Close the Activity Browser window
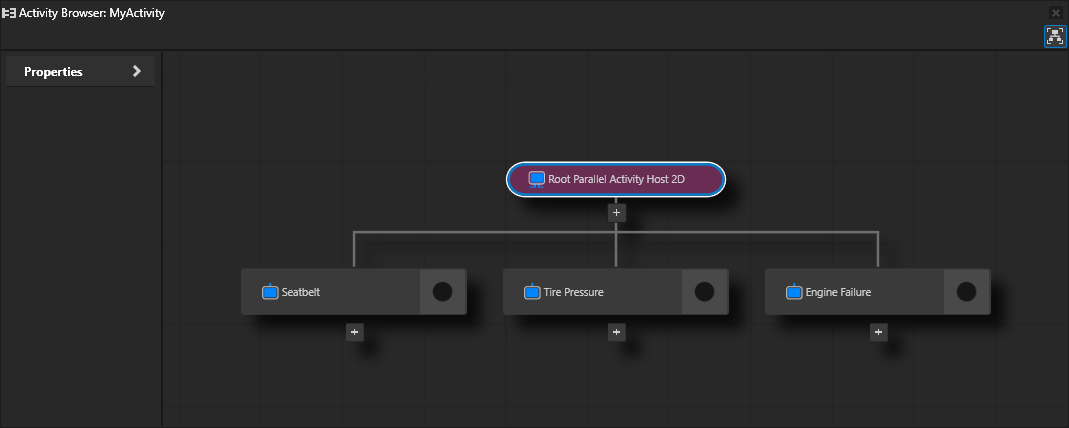This screenshot has width=1069, height=428. (1056, 13)
